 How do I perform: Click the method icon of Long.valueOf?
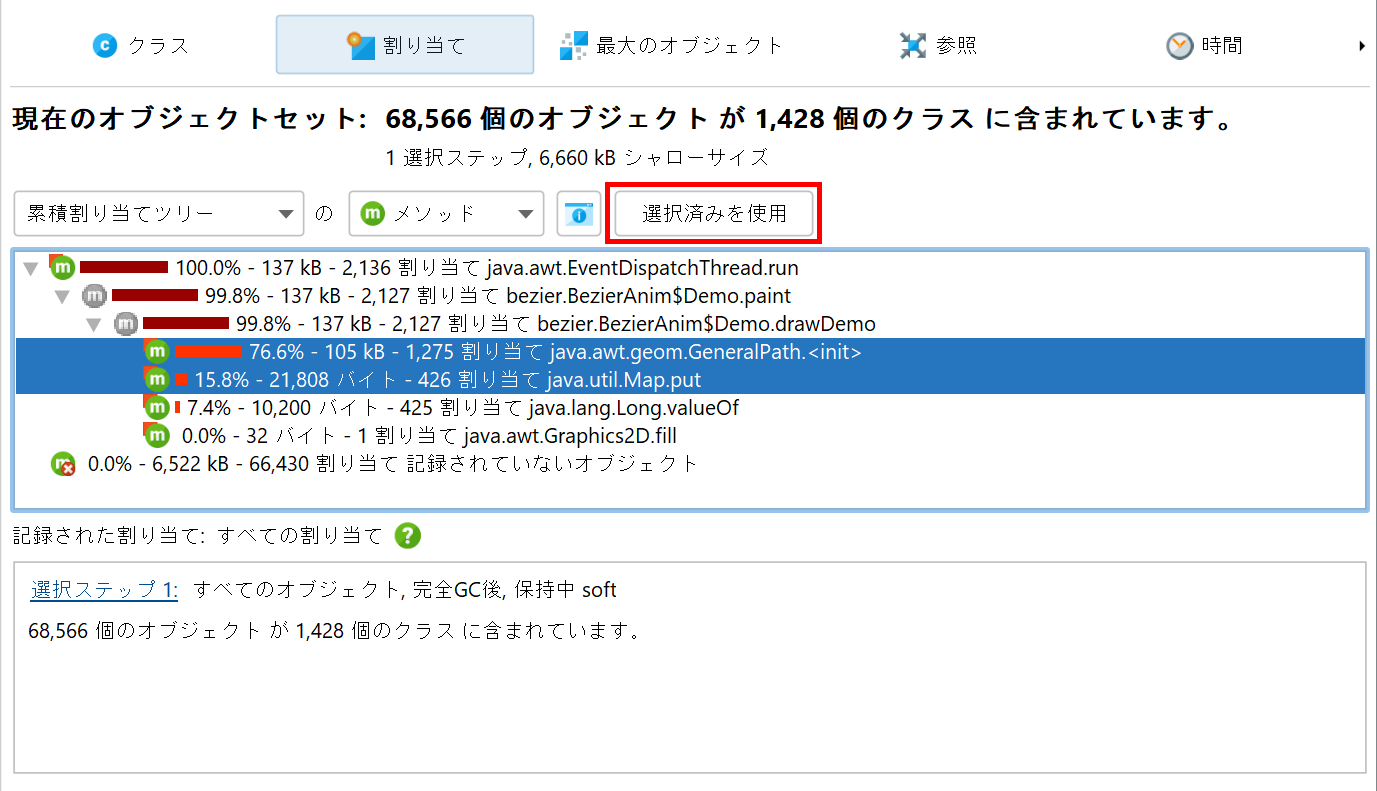(x=157, y=407)
